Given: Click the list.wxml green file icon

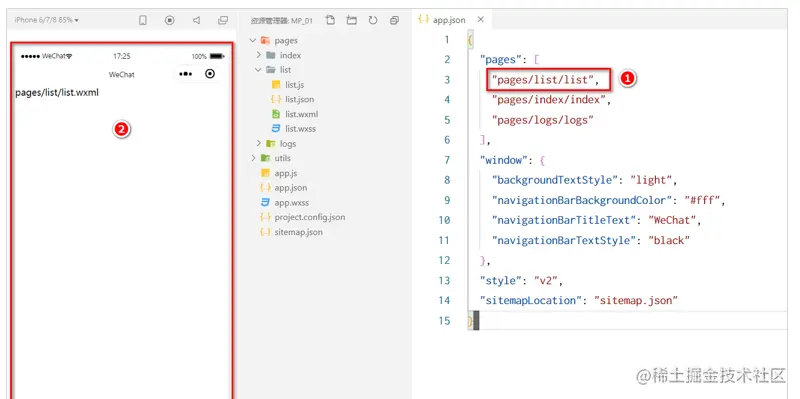Looking at the screenshot, I should 276,114.
